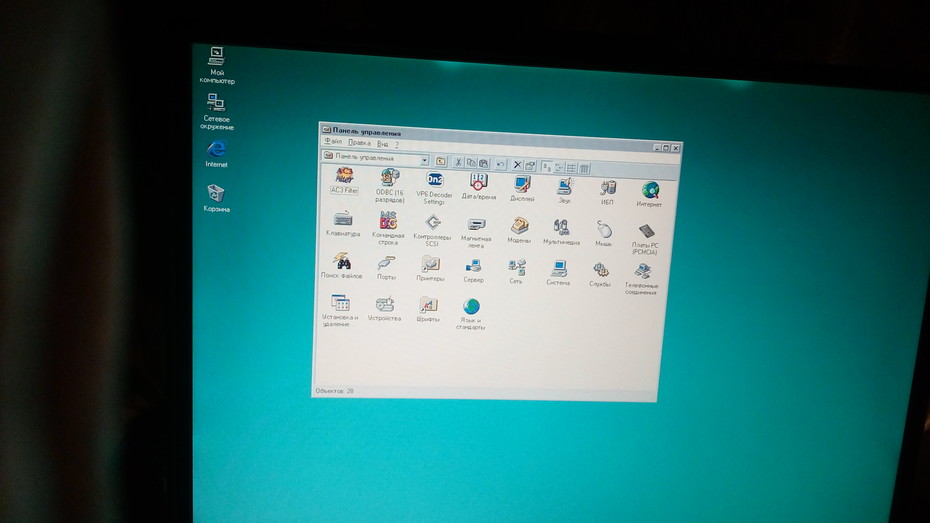
Task: Open Установка и удаление programs icon
Action: coord(340,311)
